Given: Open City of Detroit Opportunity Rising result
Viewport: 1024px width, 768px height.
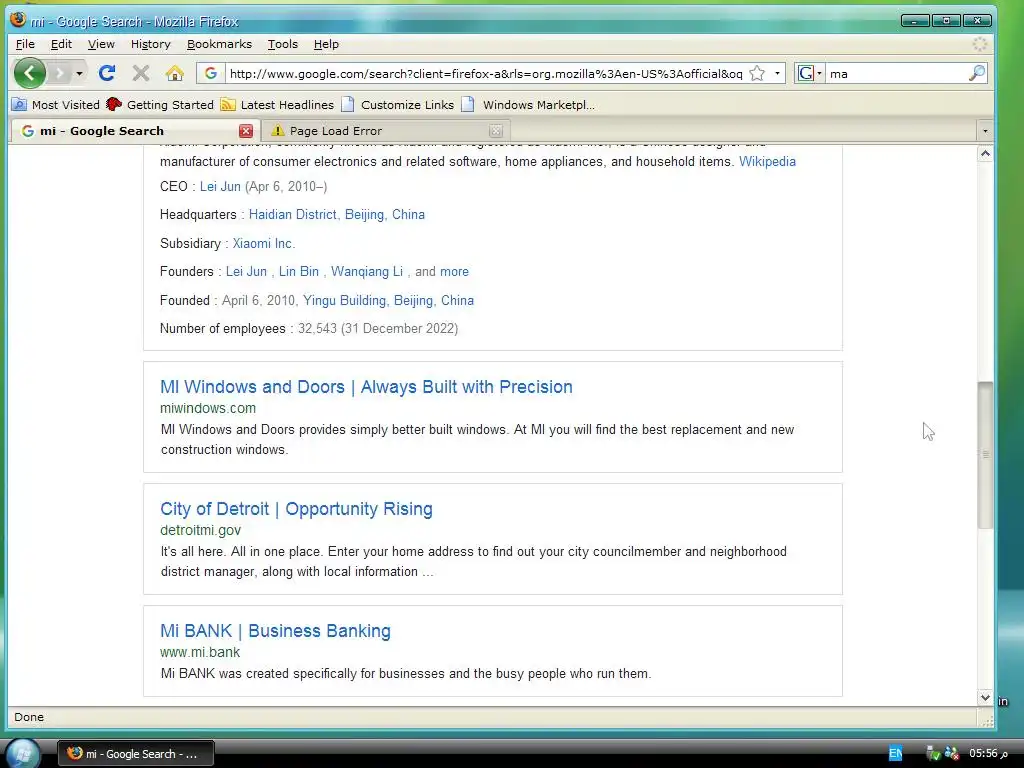Looking at the screenshot, I should click(296, 509).
